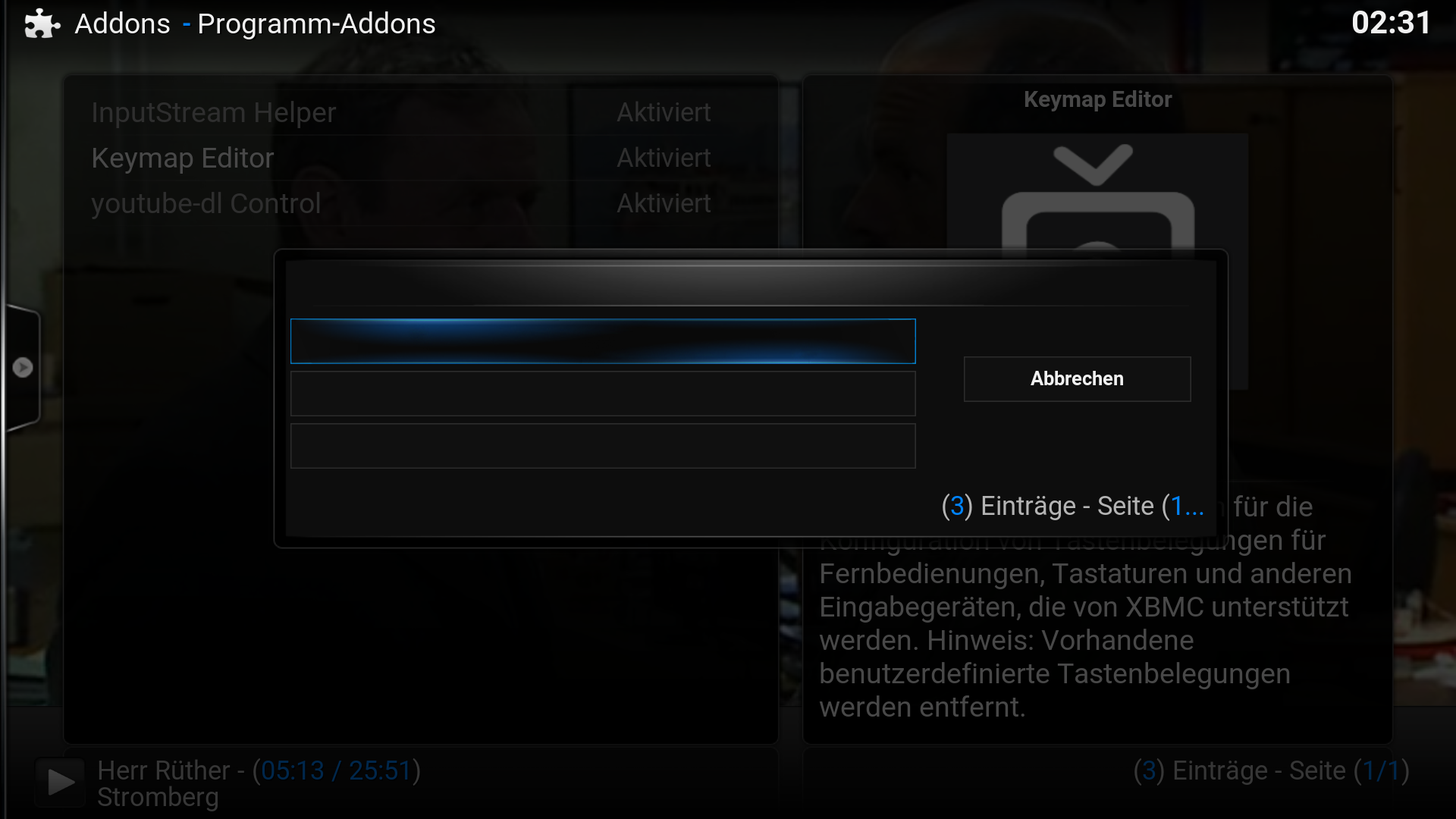Open the side menu arrow handle
This screenshot has width=1456, height=819.
tap(23, 368)
